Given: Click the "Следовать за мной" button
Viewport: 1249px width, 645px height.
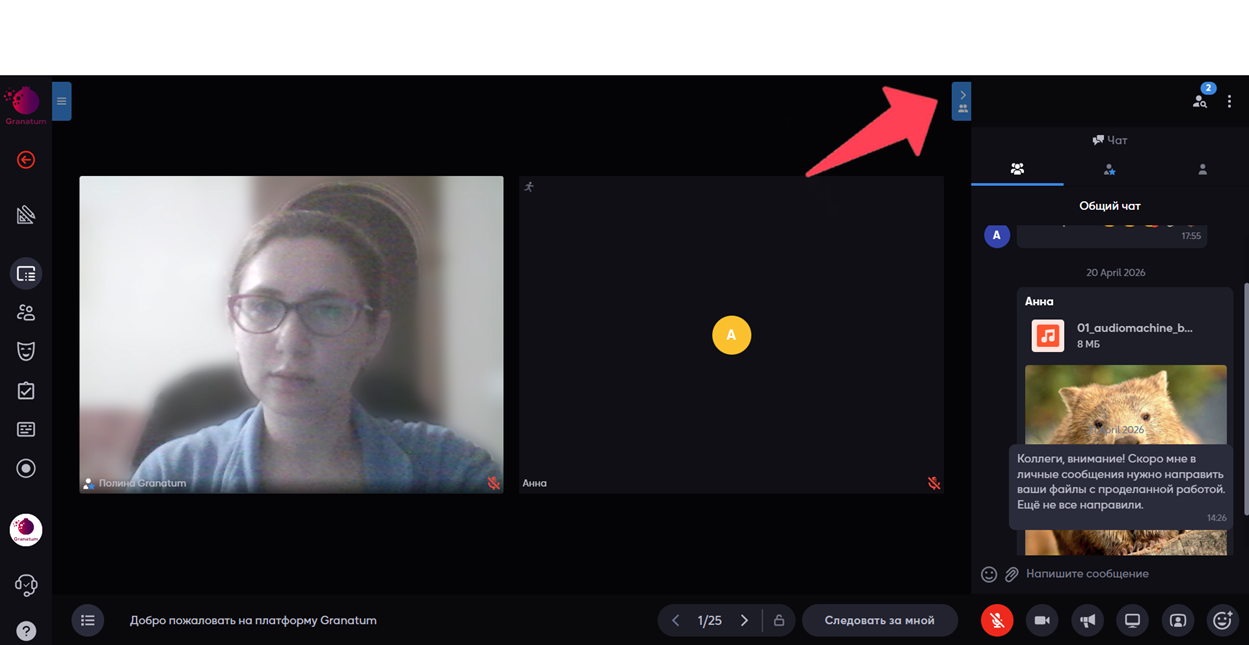Looking at the screenshot, I should pyautogui.click(x=879, y=621).
